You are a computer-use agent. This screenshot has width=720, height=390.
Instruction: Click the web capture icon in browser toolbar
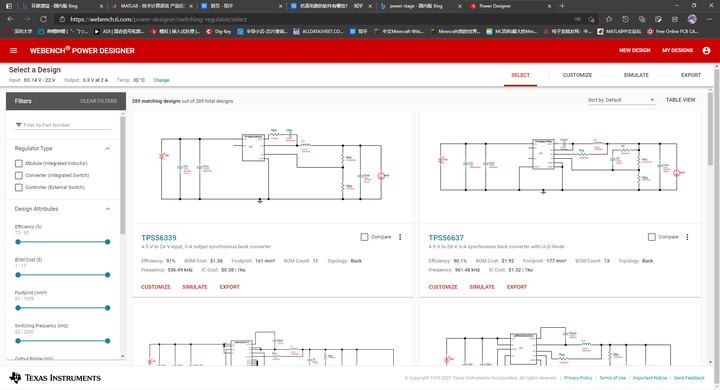coord(658,19)
